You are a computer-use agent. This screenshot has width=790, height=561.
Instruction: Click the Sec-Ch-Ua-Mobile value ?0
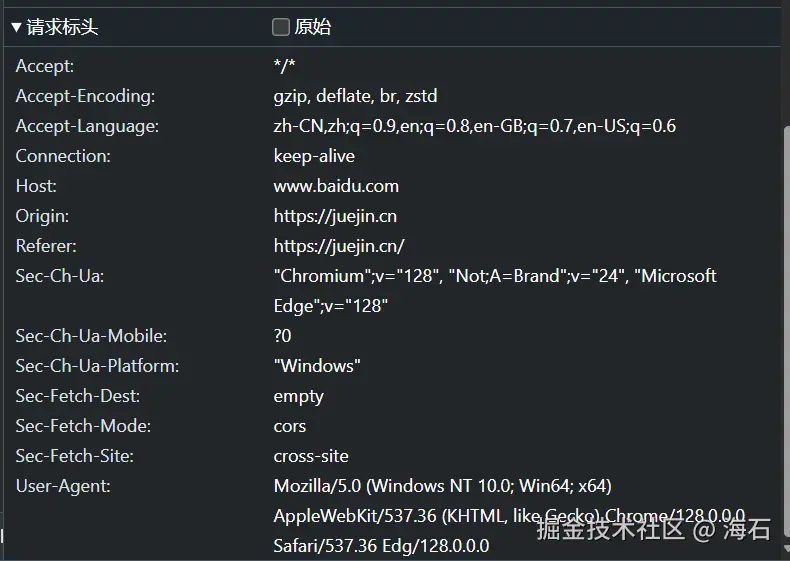(282, 336)
